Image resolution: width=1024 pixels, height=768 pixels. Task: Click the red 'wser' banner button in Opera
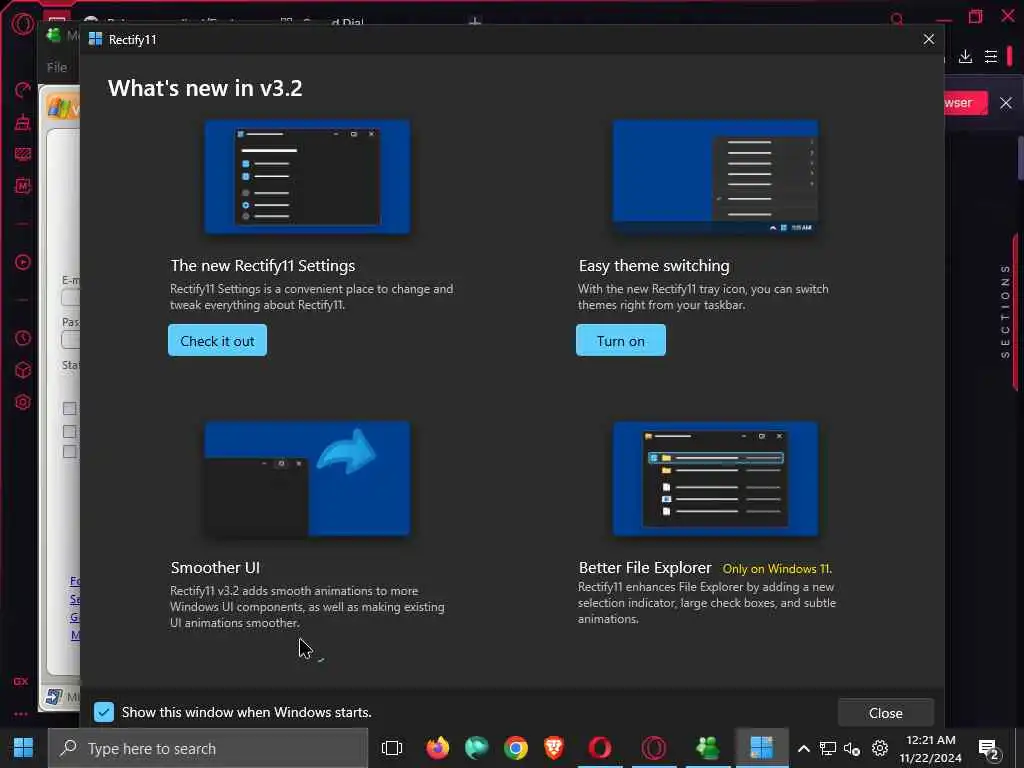(965, 103)
